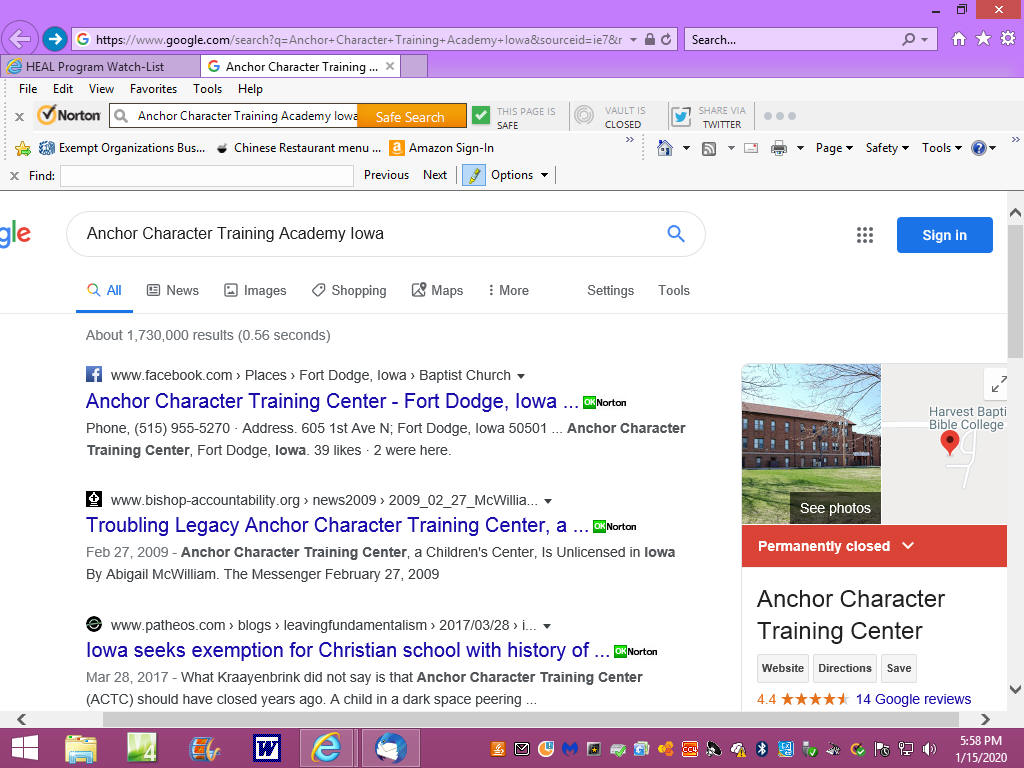Screen dimensions: 1024x768
Task: Open the File menu
Action: pyautogui.click(x=28, y=89)
